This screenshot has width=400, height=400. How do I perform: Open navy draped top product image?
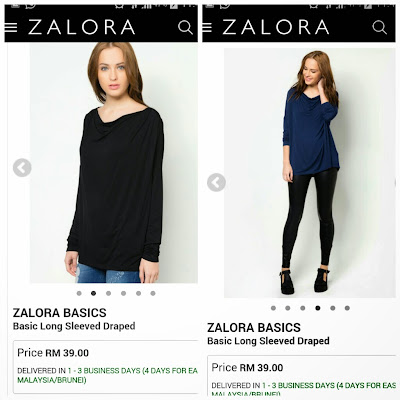[310, 173]
